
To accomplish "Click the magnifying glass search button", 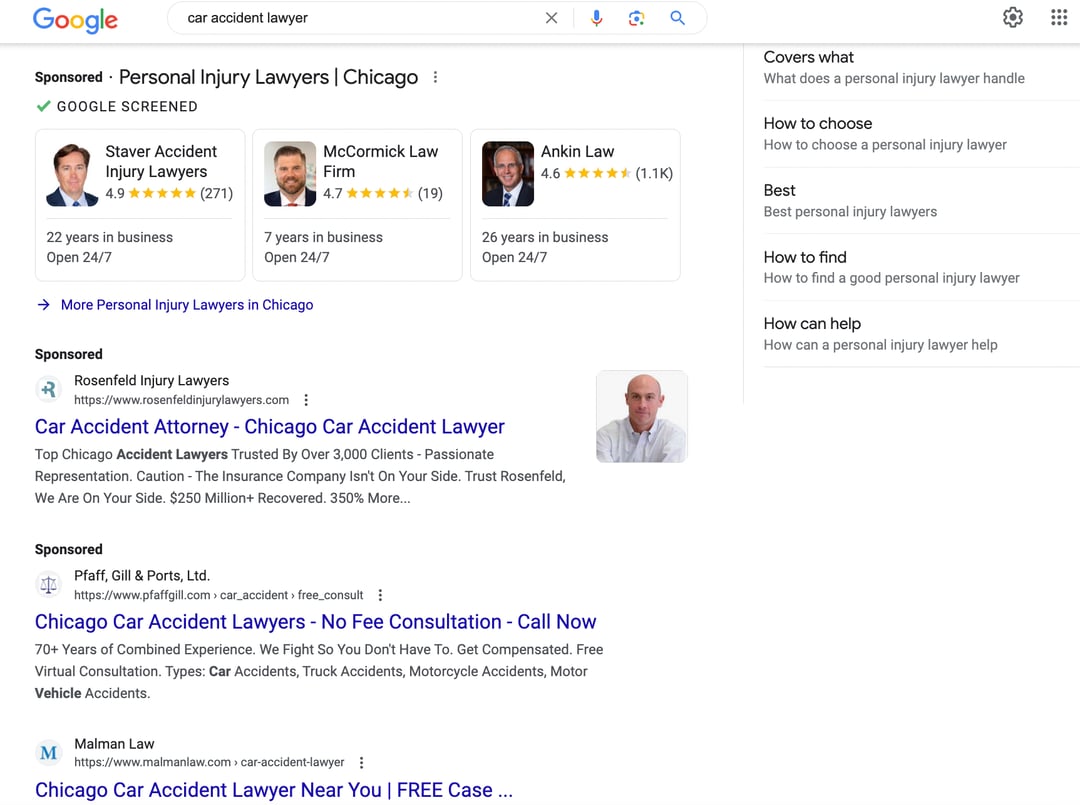I will (677, 18).
